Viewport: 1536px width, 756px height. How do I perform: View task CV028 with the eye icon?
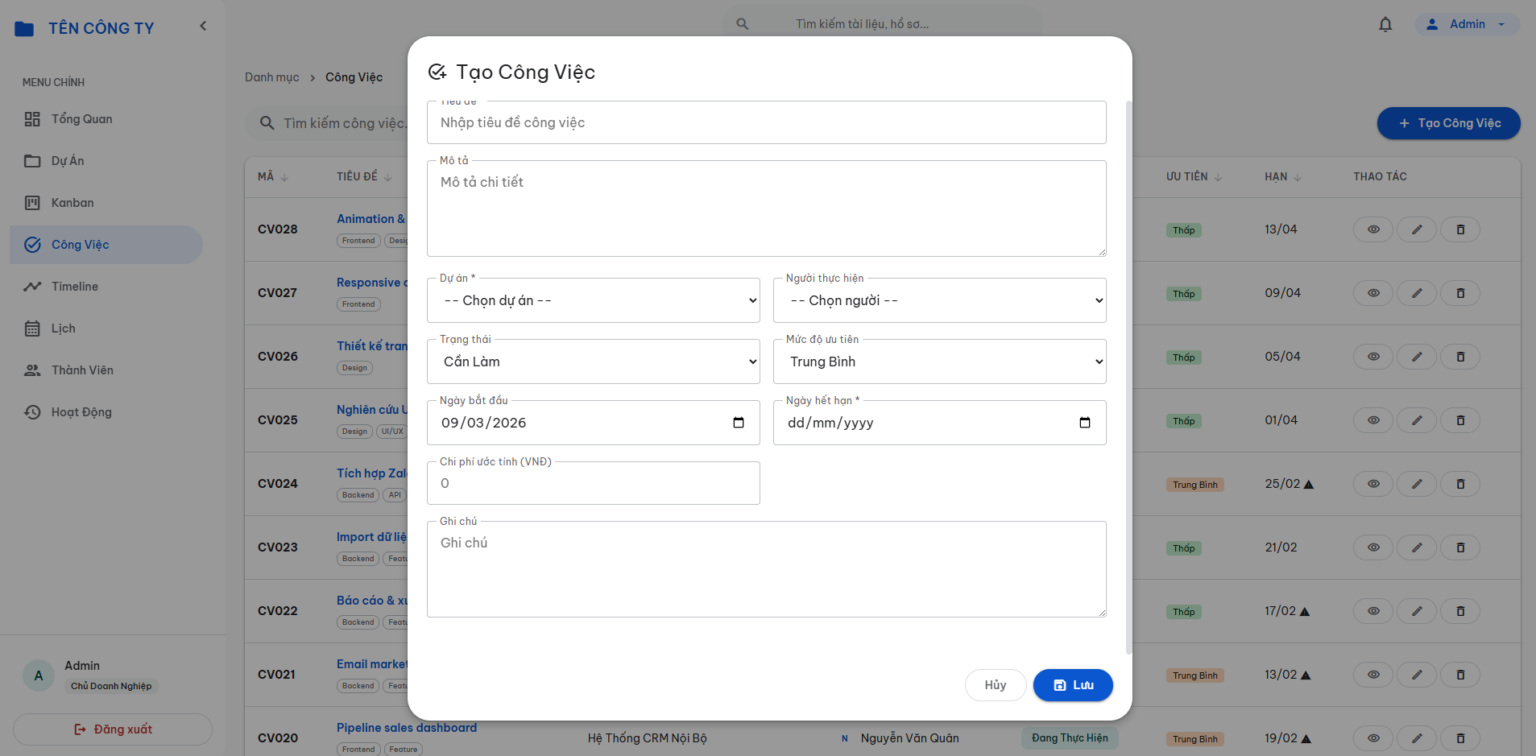pyautogui.click(x=1374, y=229)
